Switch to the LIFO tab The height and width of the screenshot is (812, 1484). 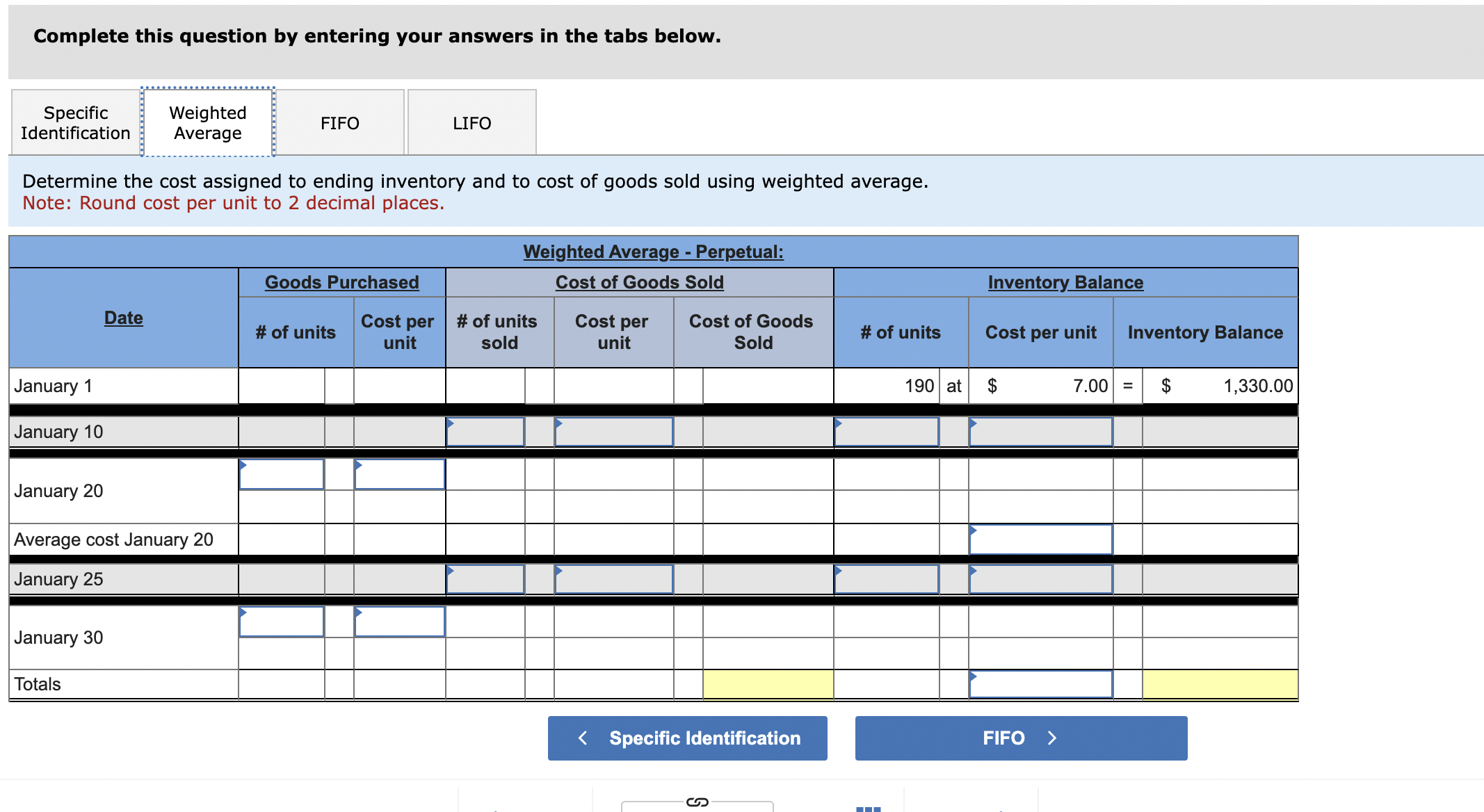click(471, 122)
